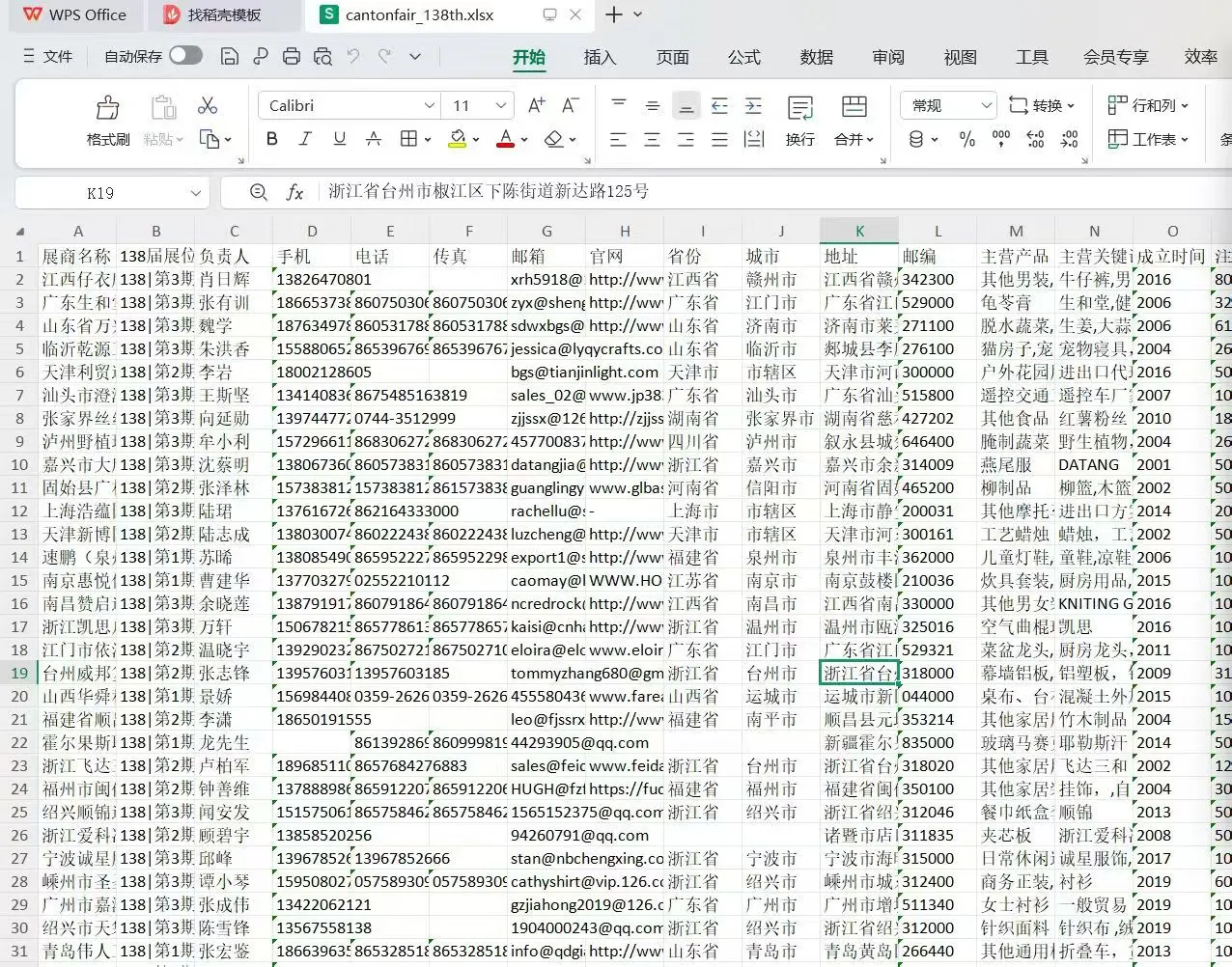Open the Merge (合并) dropdown
Screen dimensions: 1232x967
(854, 139)
